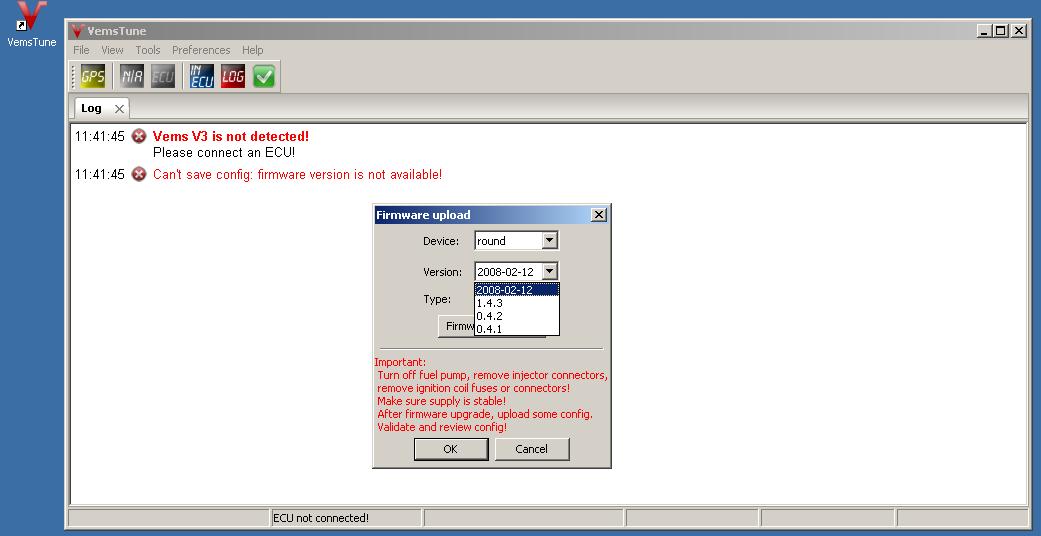Click the GPS toolbar icon

tap(92, 76)
